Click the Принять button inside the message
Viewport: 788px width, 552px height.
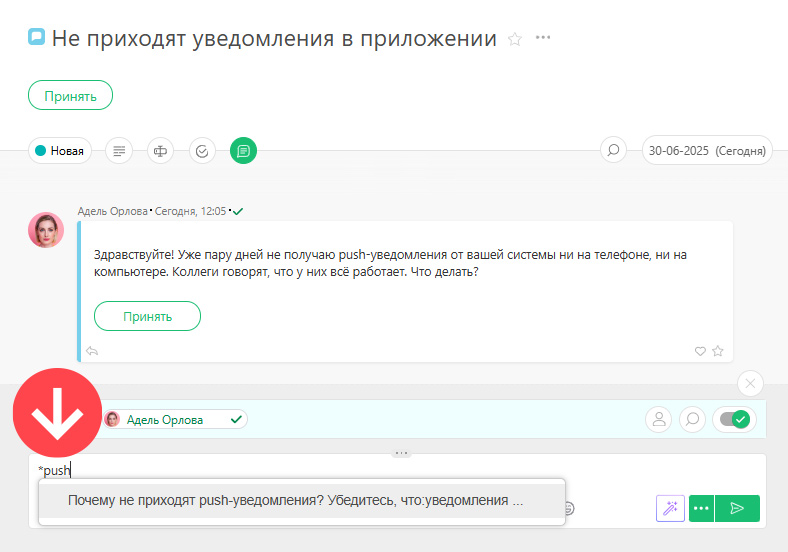(x=147, y=316)
